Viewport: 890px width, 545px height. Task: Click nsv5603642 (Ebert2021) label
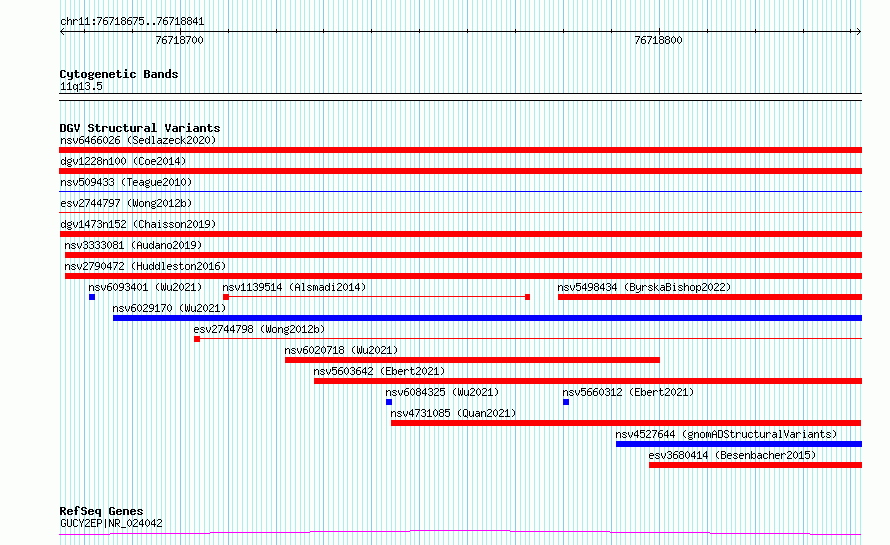(379, 371)
